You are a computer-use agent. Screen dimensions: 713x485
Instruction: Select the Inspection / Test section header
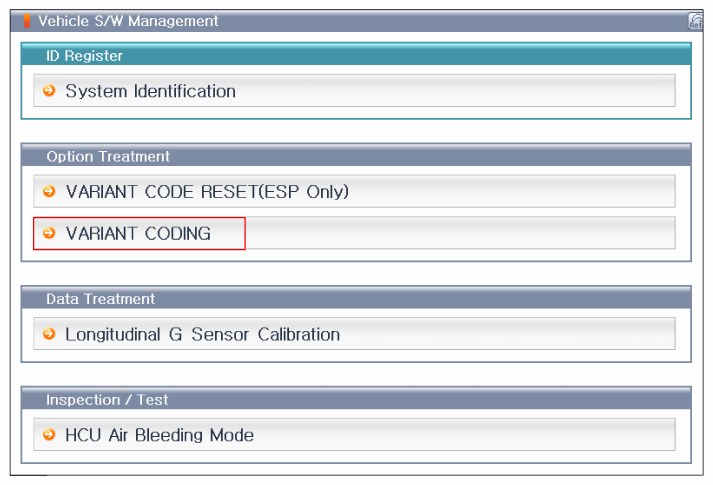point(107,400)
